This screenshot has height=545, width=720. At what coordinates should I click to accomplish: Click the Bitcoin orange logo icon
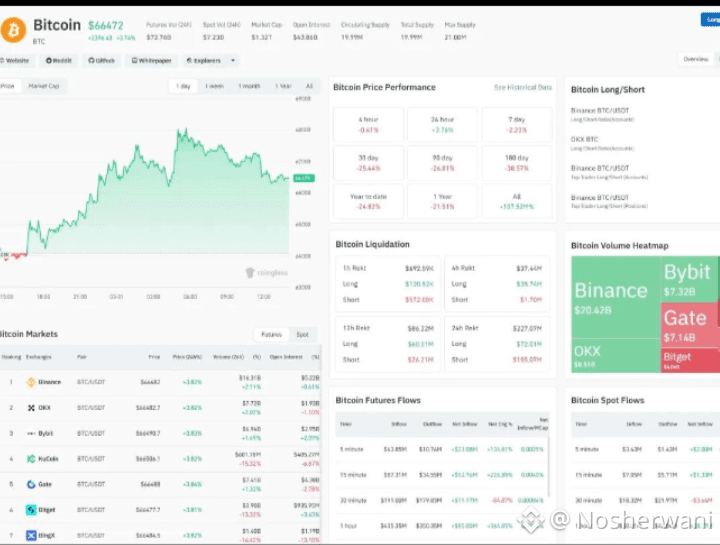coord(13,30)
